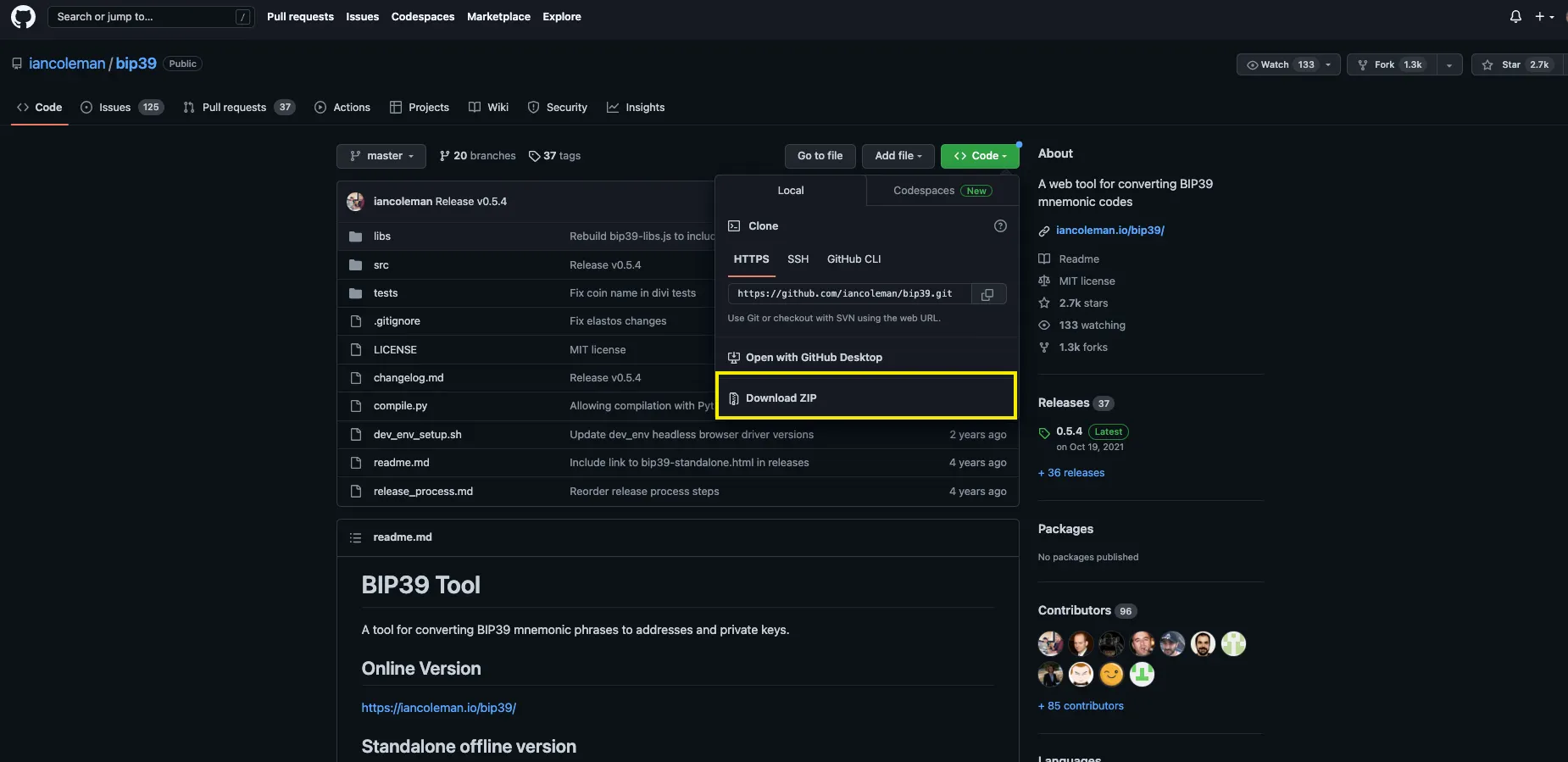Viewport: 1568px width, 762px height.
Task: Open the Insights tab
Action: click(x=636, y=108)
